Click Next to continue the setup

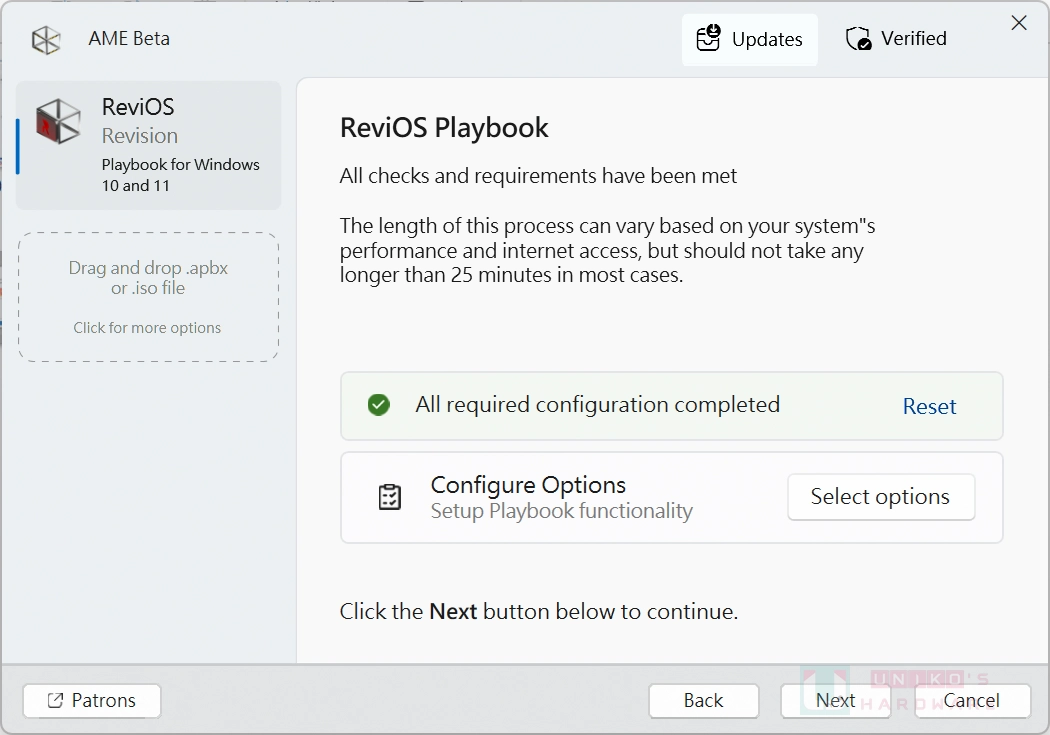(836, 701)
